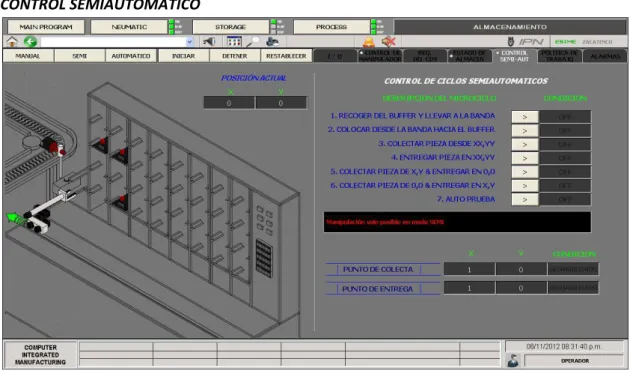The width and height of the screenshot is (630, 371).
Task: Start microcycle 6 Colectar 0,0 entregar X,Y
Action: click(525, 186)
